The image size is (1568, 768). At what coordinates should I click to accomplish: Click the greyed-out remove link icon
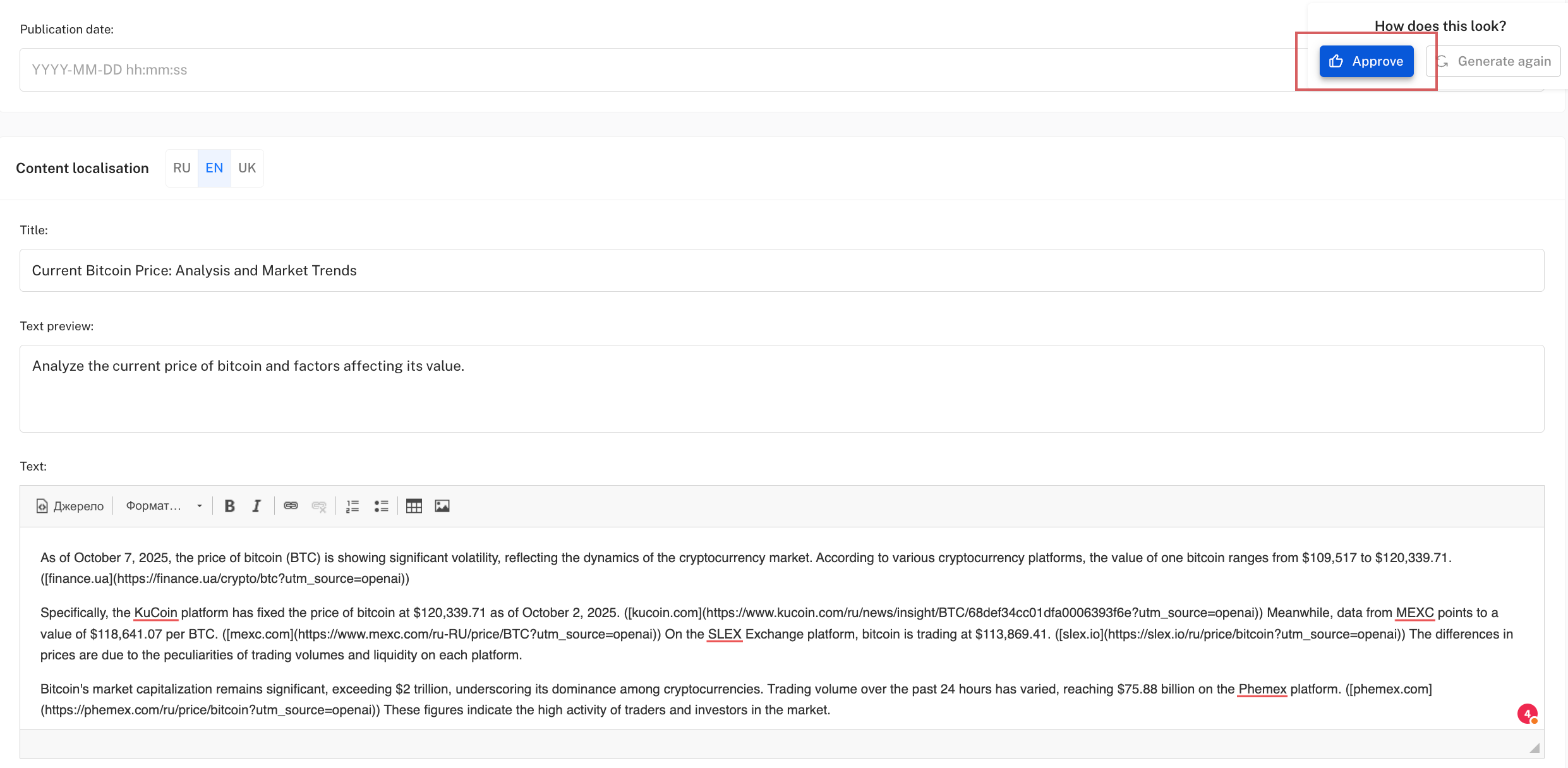click(319, 506)
